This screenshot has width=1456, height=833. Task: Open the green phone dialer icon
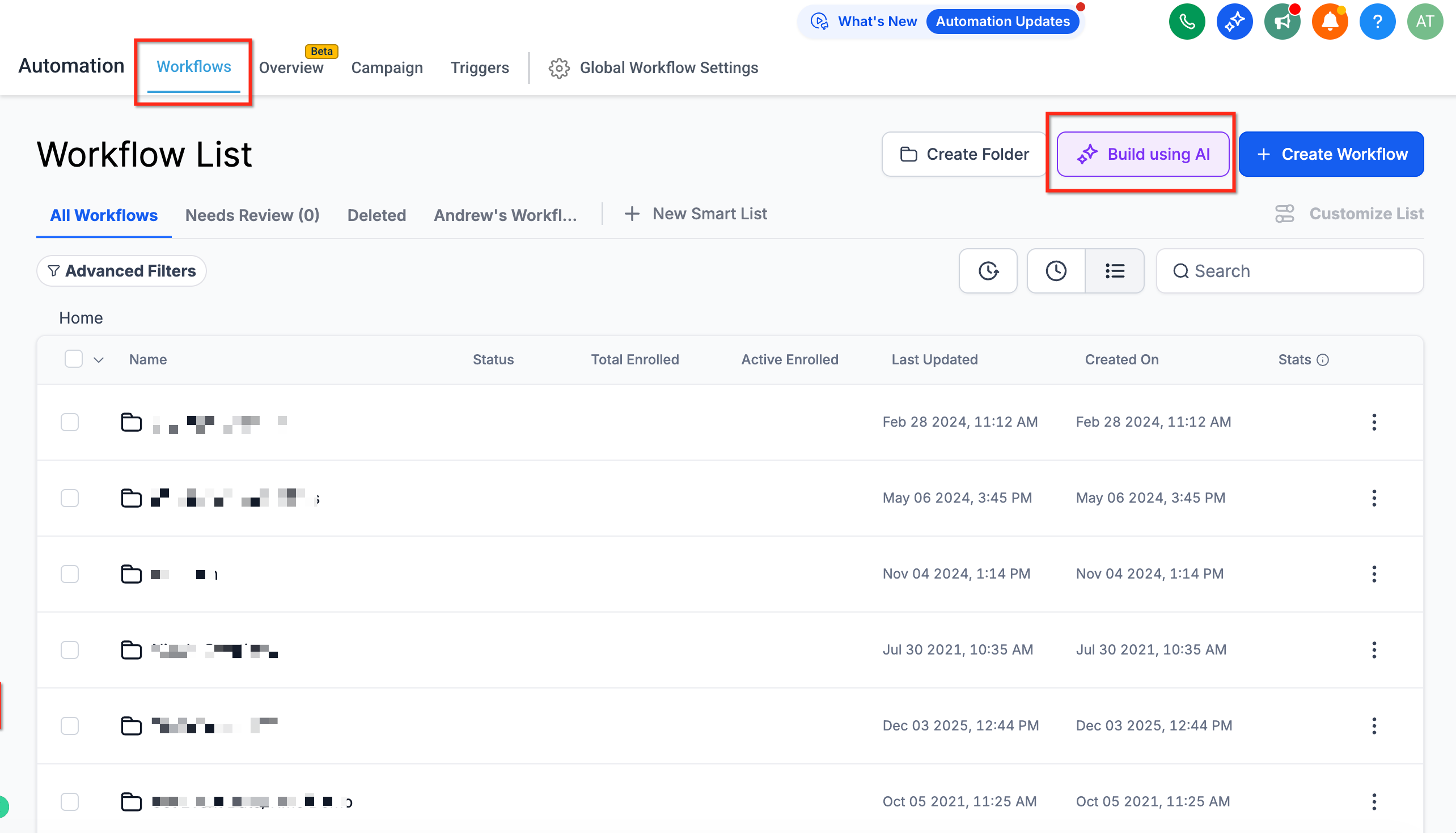[1187, 22]
